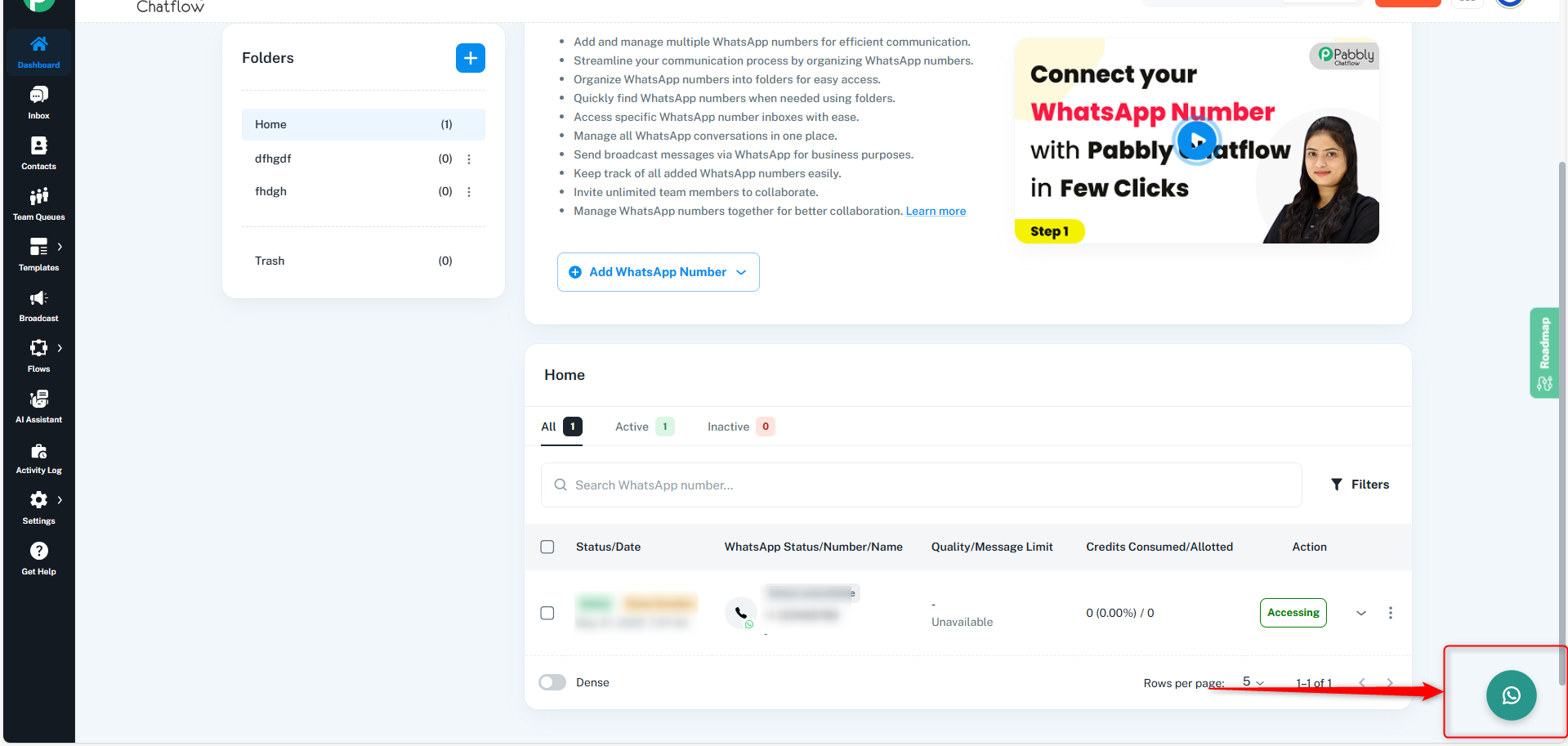Open the Broadcast megaphone icon

coord(38,297)
